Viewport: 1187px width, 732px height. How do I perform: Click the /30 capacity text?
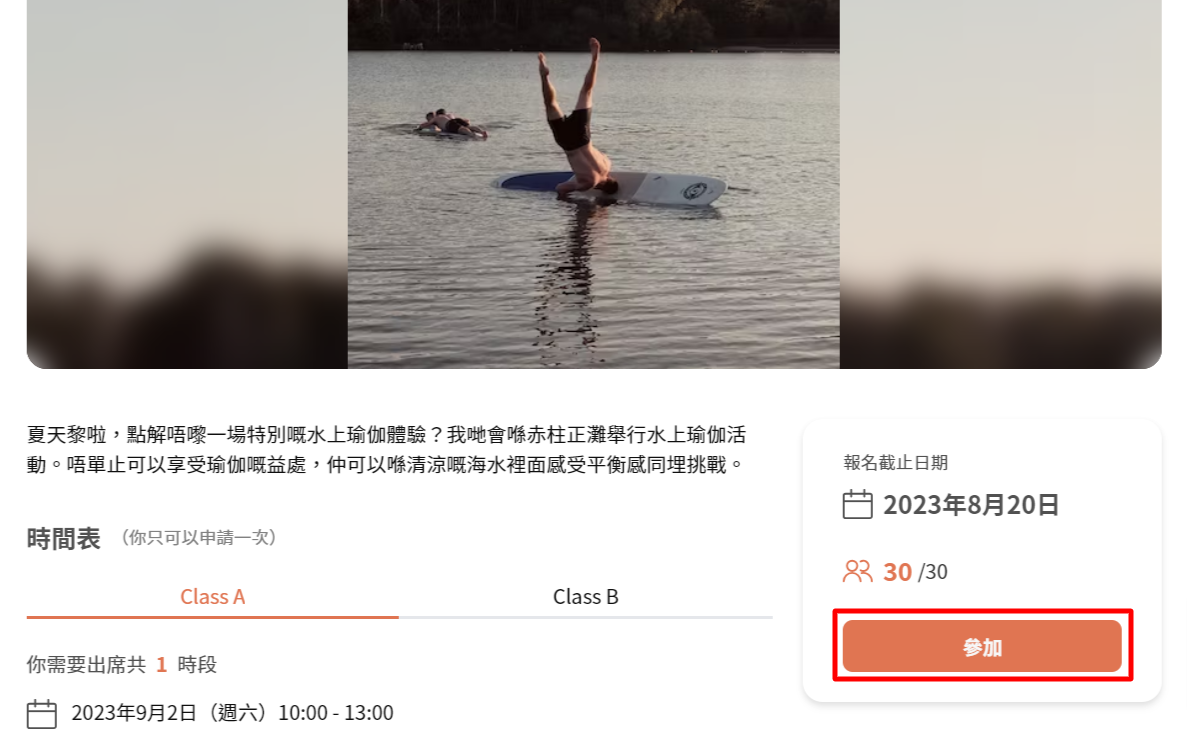pos(933,572)
